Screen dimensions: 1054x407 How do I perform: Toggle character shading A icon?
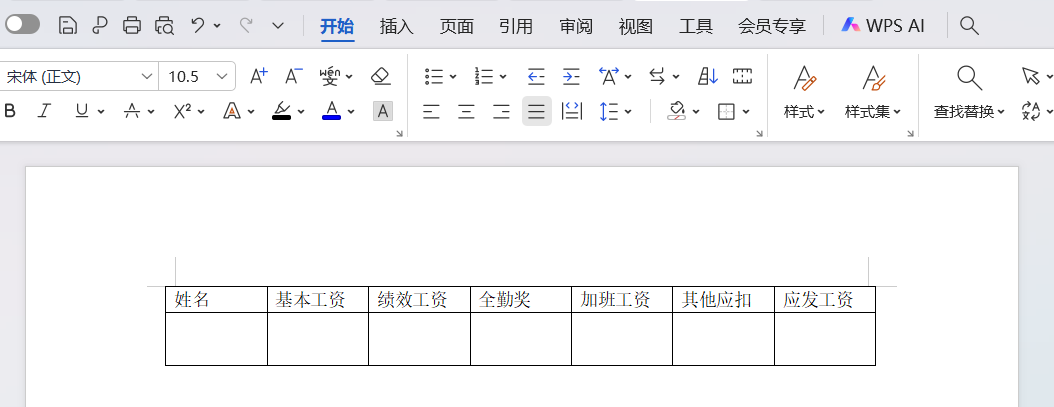tap(383, 111)
